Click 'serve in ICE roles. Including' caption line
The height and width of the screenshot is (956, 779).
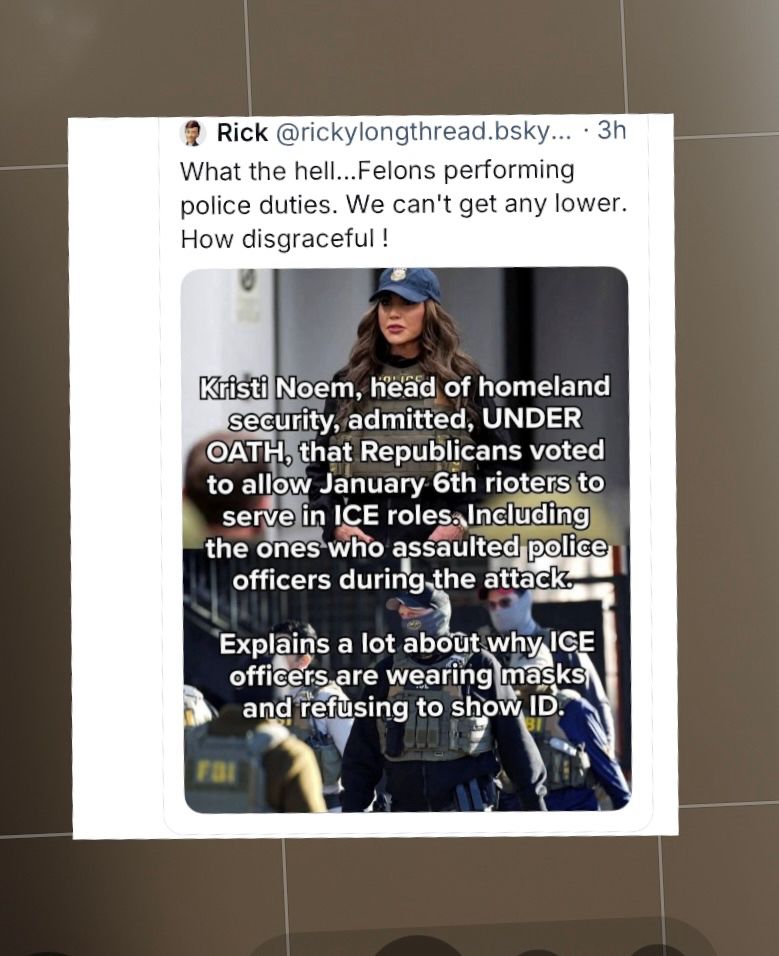click(406, 516)
